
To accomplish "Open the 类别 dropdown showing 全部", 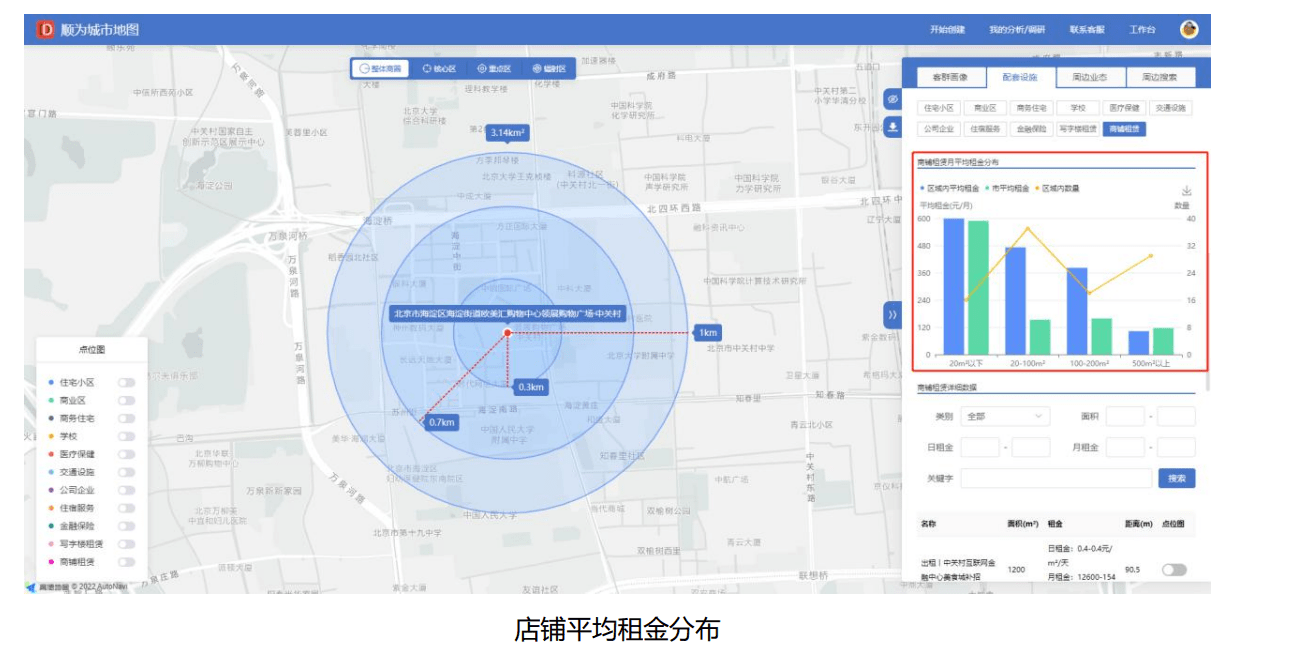I will tap(1008, 416).
